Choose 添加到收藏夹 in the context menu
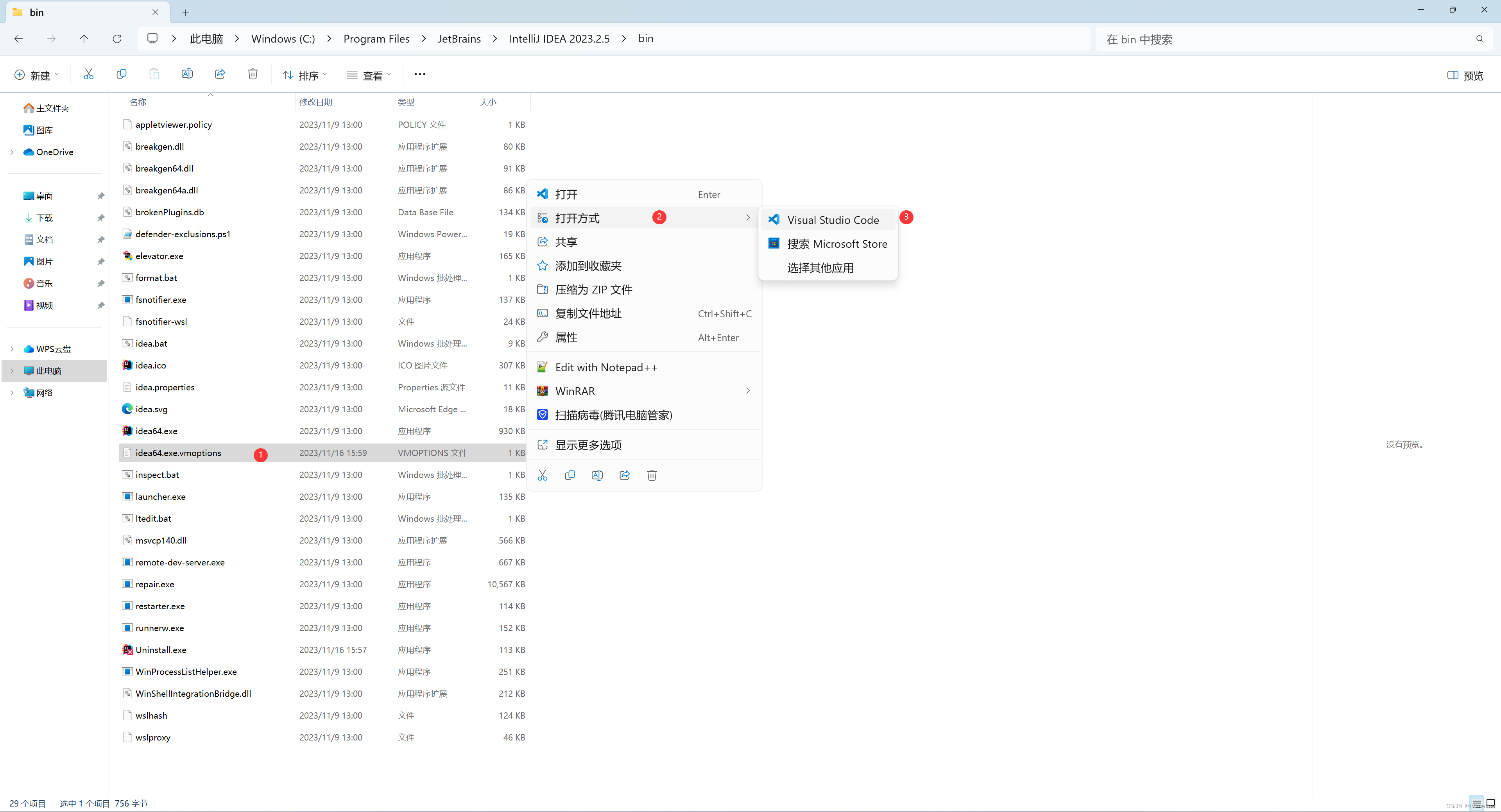This screenshot has height=812, width=1501. (x=644, y=266)
